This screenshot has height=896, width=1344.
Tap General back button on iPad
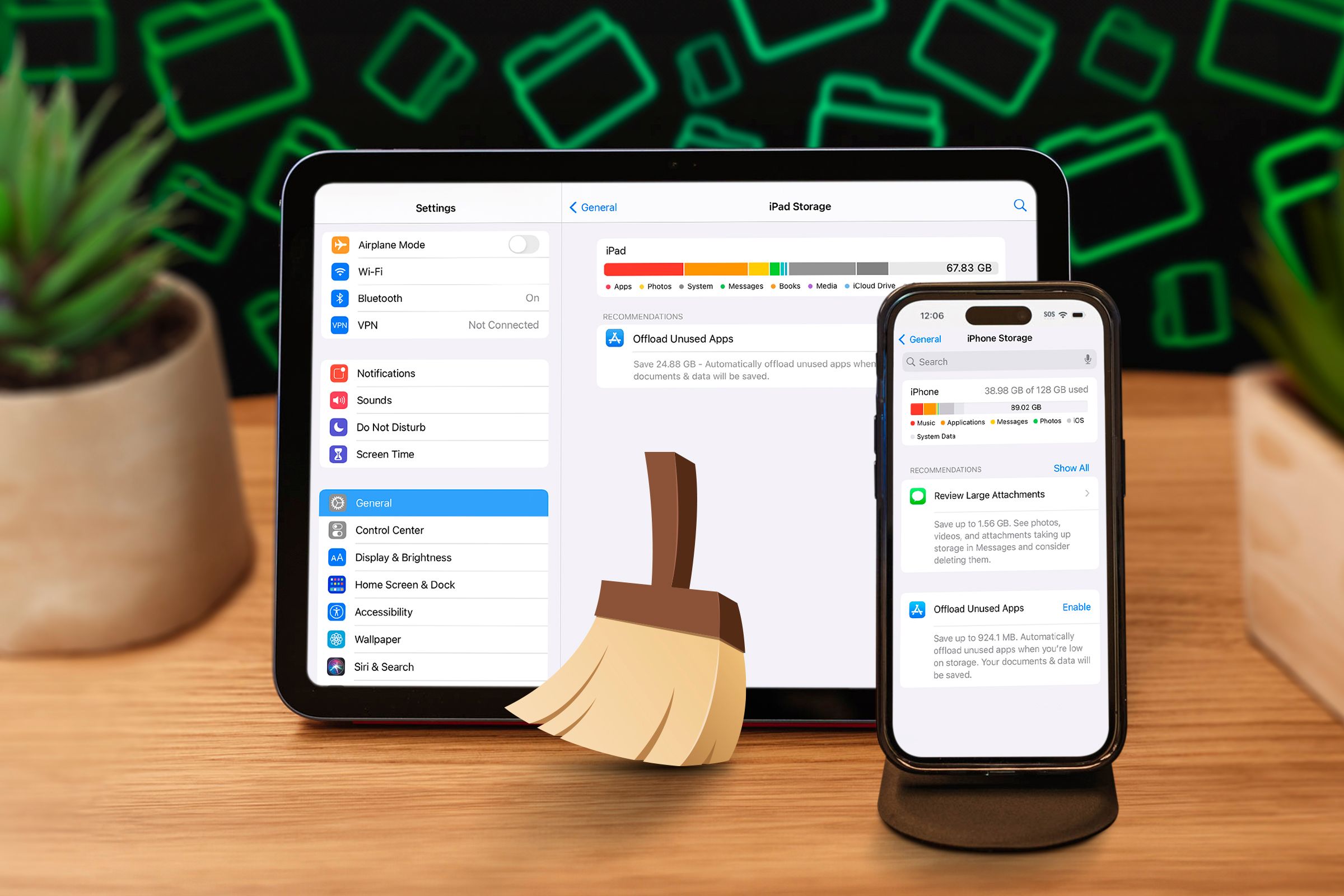coord(590,207)
